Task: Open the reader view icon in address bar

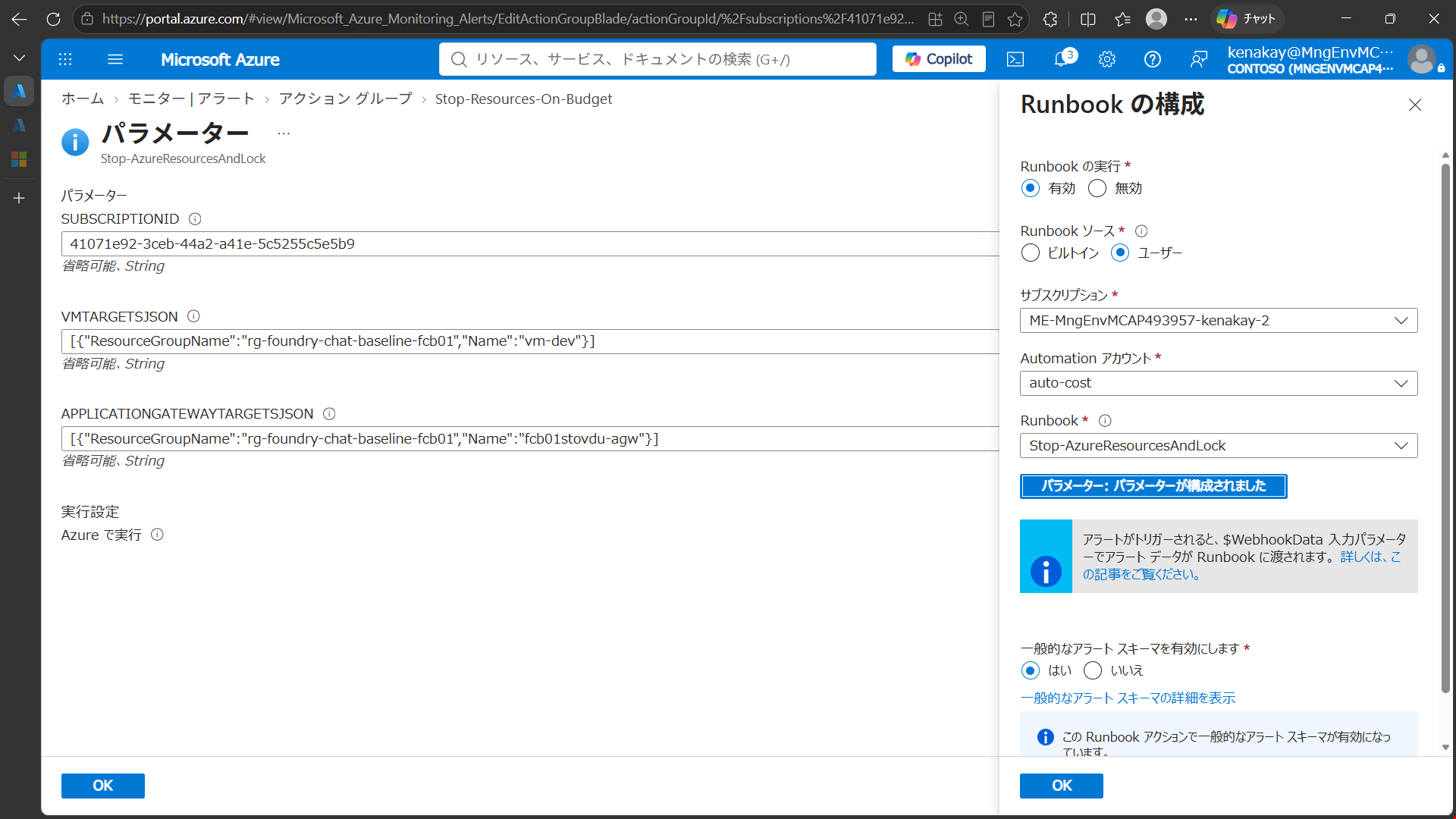Action: (988, 19)
